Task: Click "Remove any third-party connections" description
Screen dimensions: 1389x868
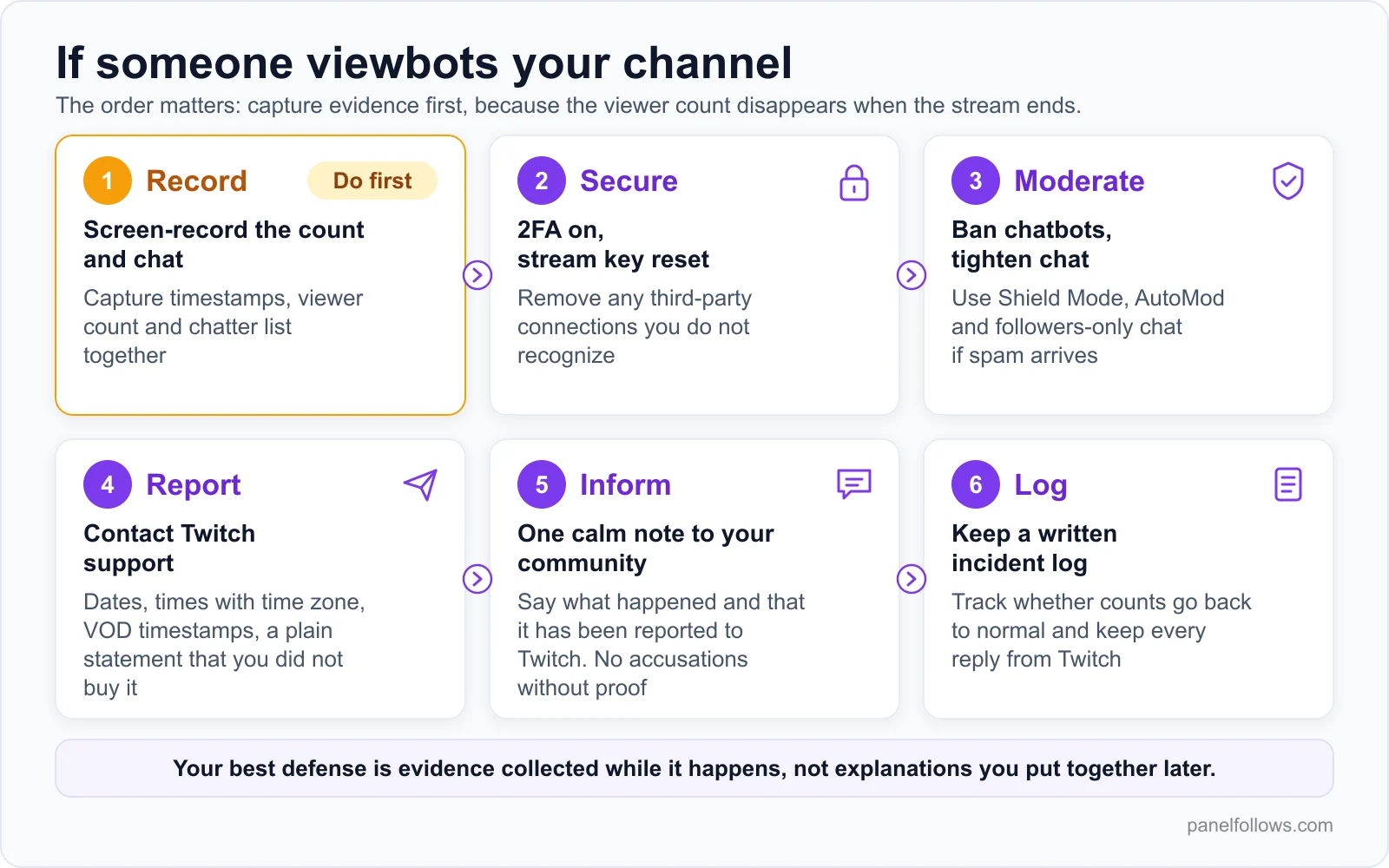Action: (635, 327)
